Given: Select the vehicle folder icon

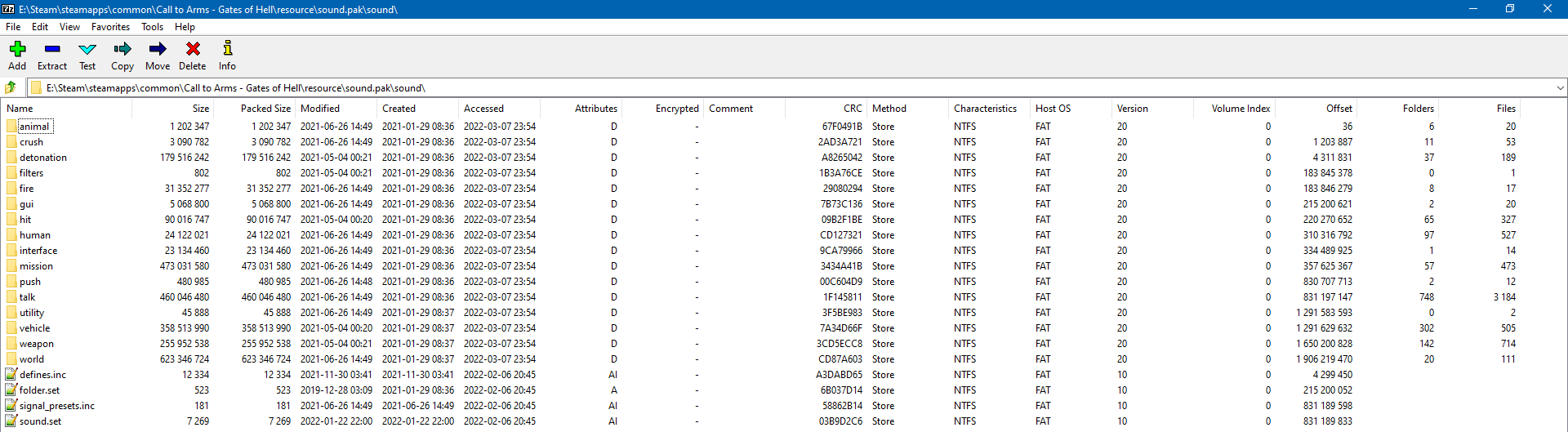Looking at the screenshot, I should coord(11,327).
